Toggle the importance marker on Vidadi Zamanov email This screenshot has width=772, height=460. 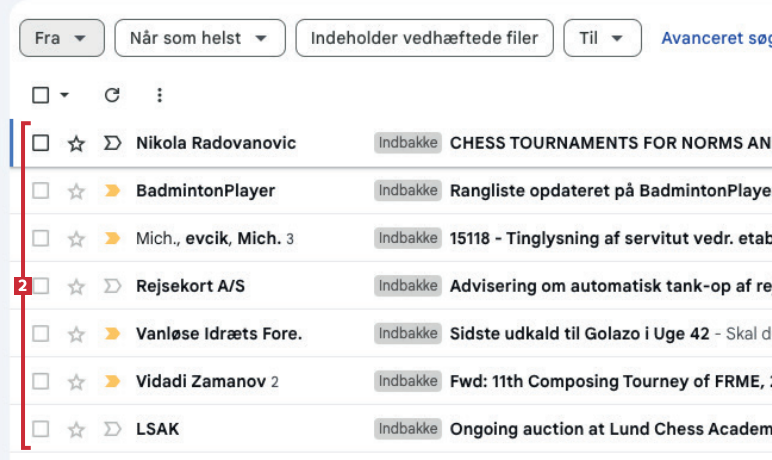[112, 381]
